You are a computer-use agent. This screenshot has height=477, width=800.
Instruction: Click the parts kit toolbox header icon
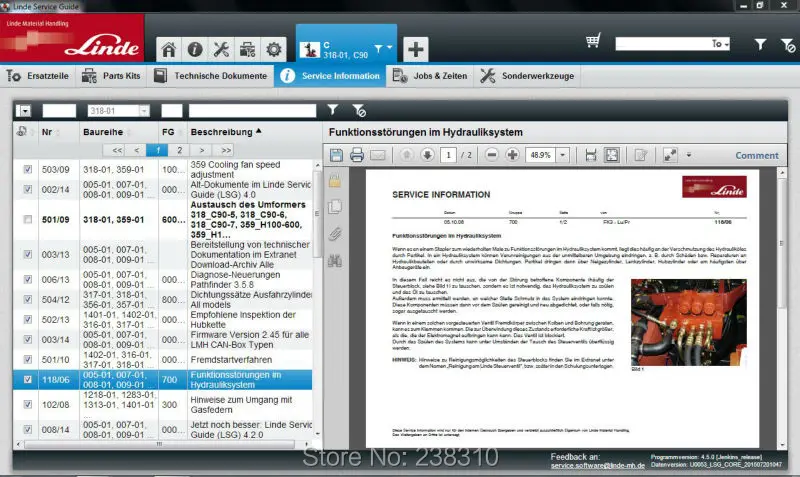(247, 49)
